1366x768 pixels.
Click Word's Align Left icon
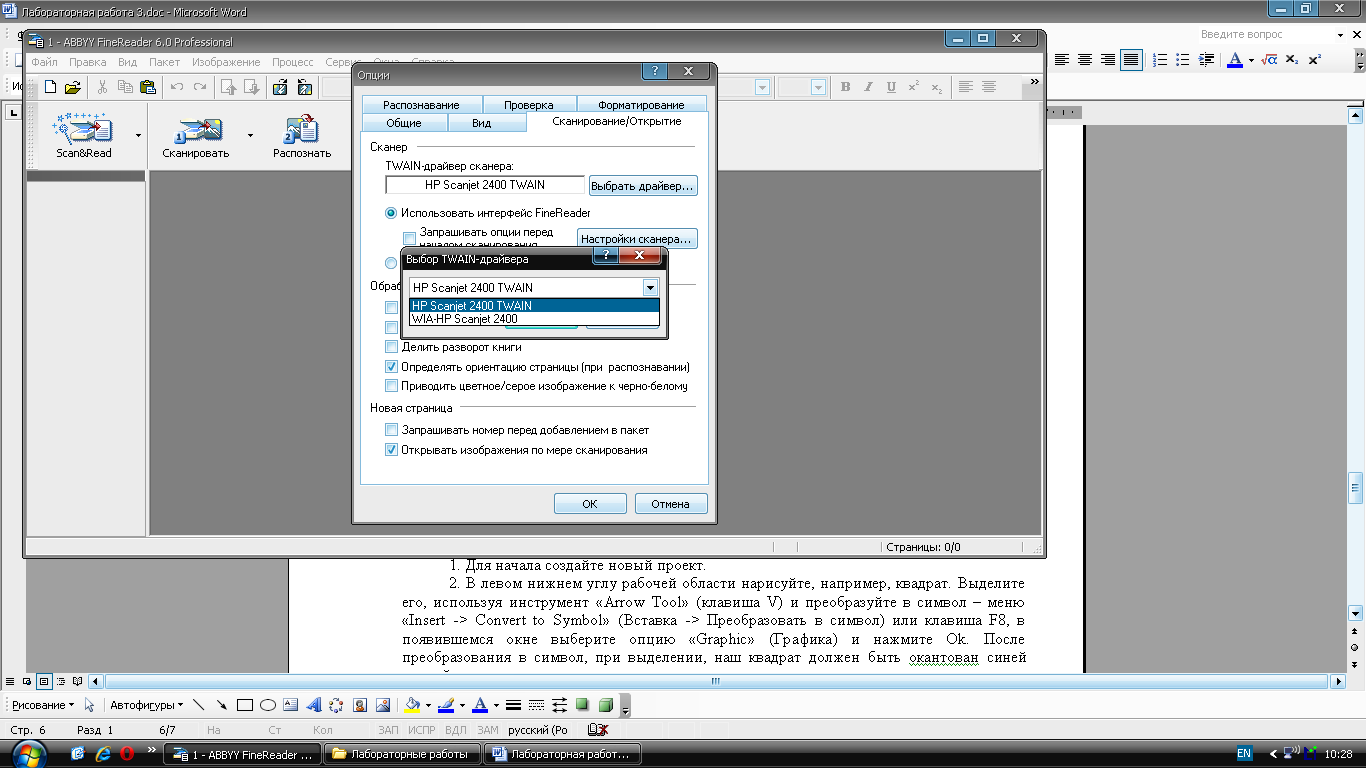[1062, 60]
